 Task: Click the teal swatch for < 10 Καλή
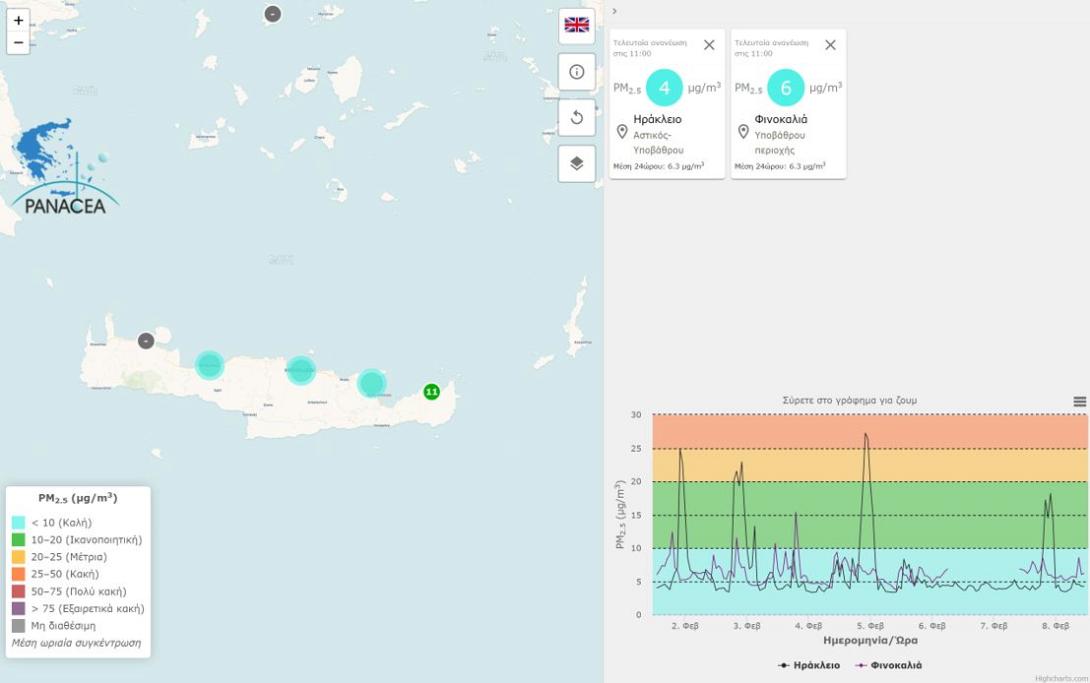click(19, 521)
